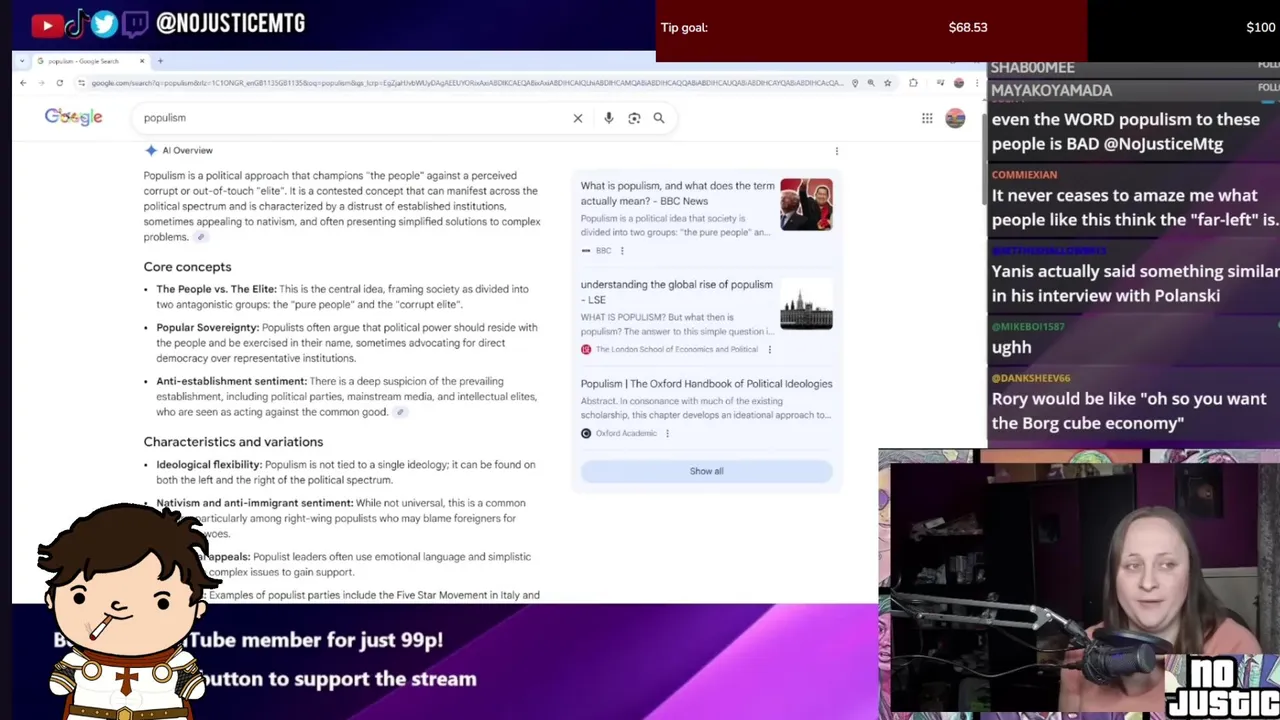Click the COMMIEXIAN chat username
Viewport: 1280px width, 720px height.
[x=1024, y=175]
